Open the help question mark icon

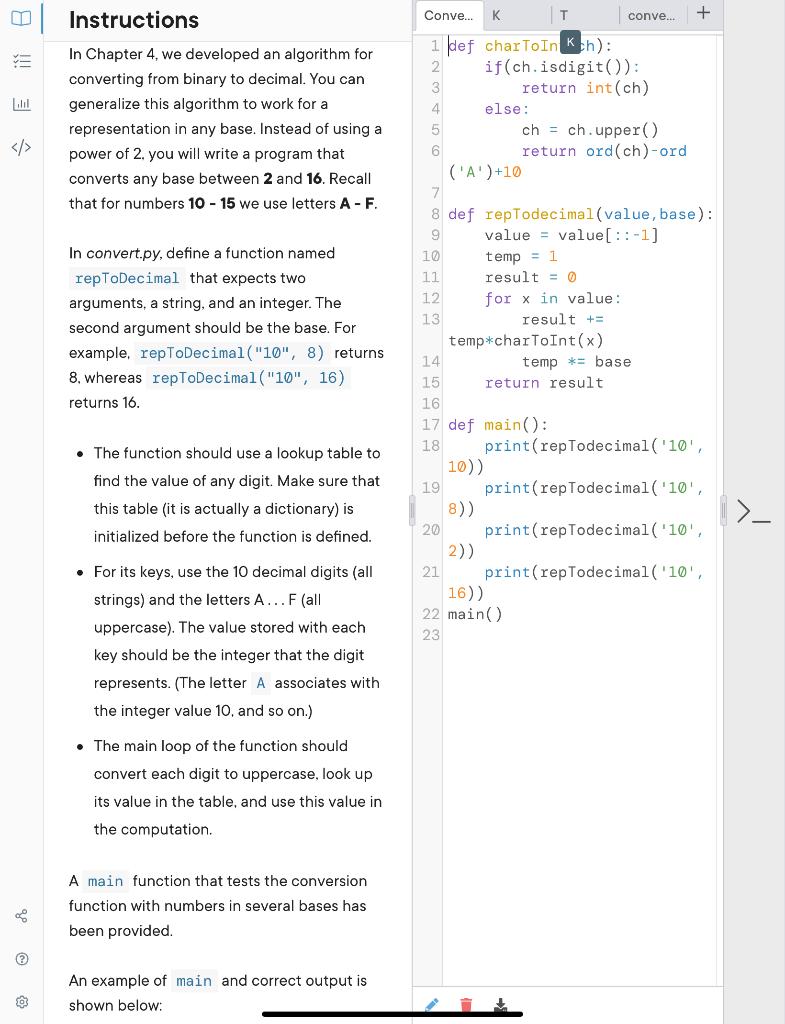22,959
